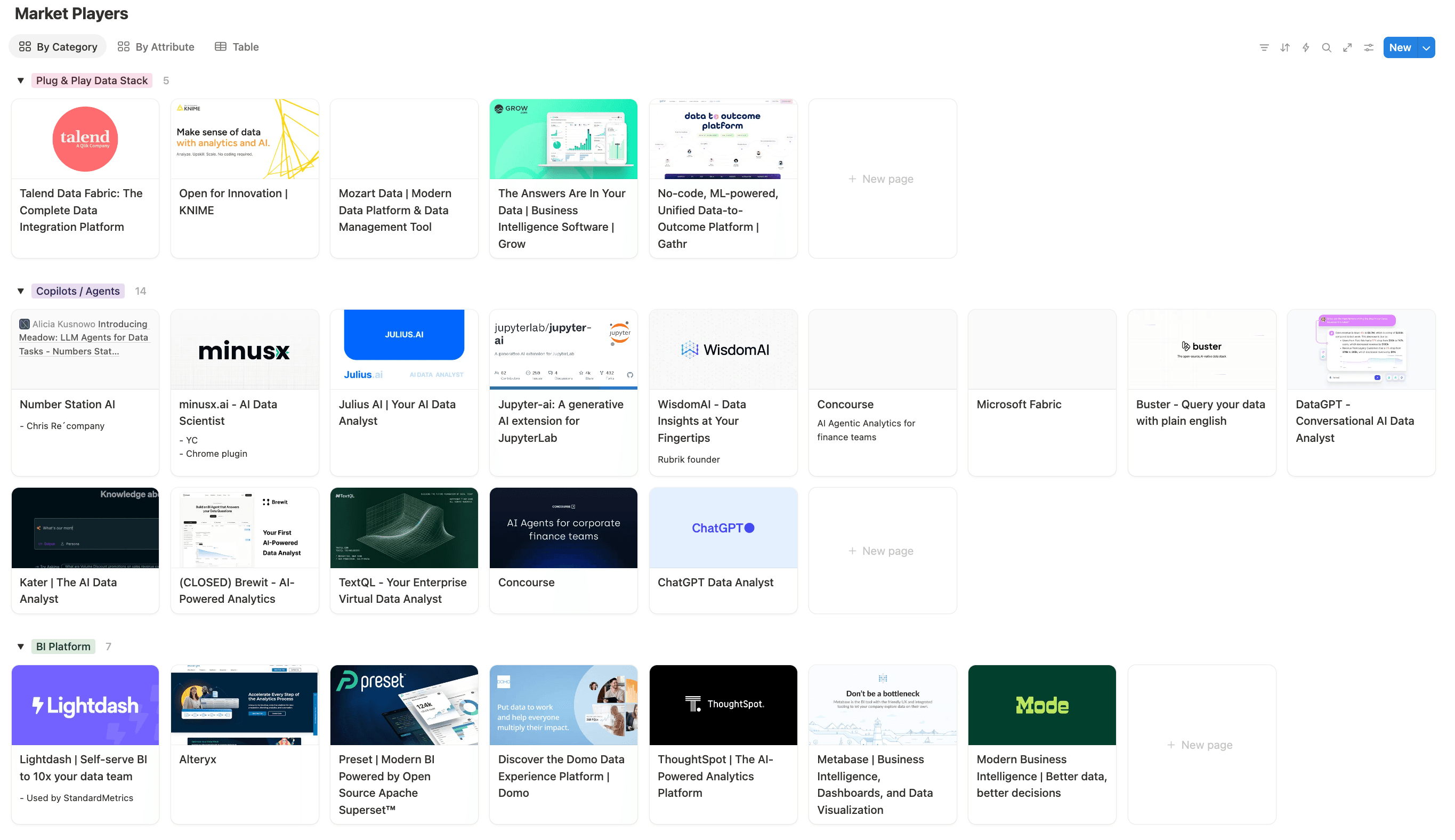Image resolution: width=1455 pixels, height=840 pixels.
Task: Open Alteryx card title
Action: tap(197, 760)
